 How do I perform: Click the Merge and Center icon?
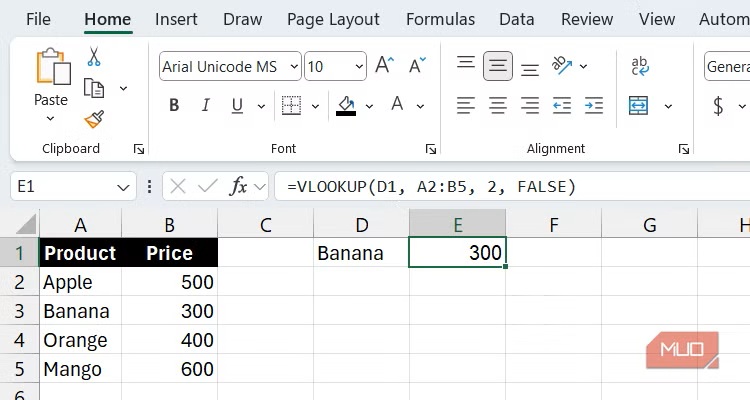639,105
